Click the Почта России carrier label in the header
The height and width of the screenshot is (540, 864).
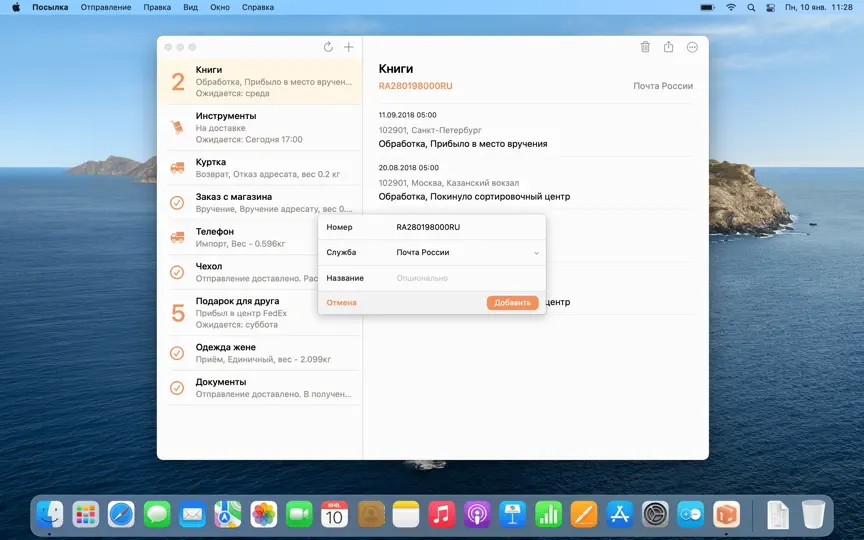point(663,86)
